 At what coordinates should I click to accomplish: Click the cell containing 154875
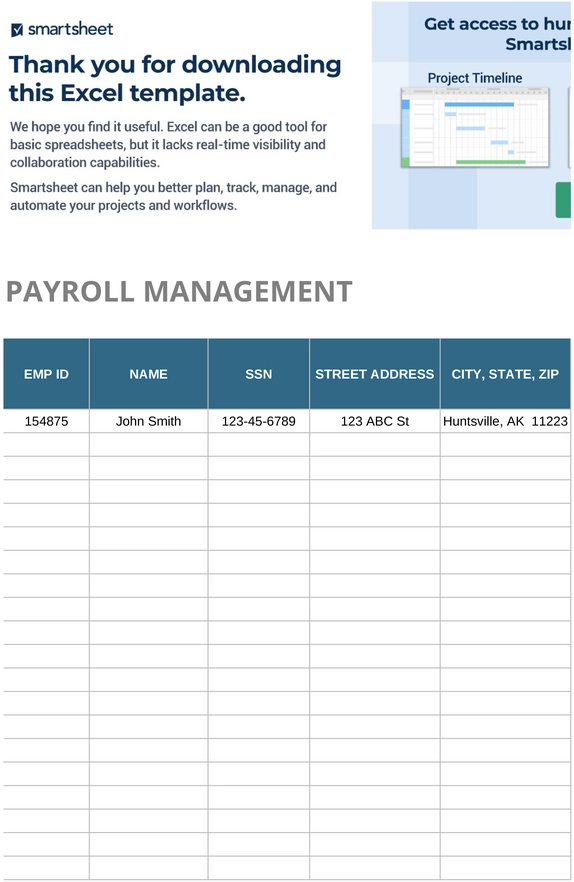tap(46, 421)
